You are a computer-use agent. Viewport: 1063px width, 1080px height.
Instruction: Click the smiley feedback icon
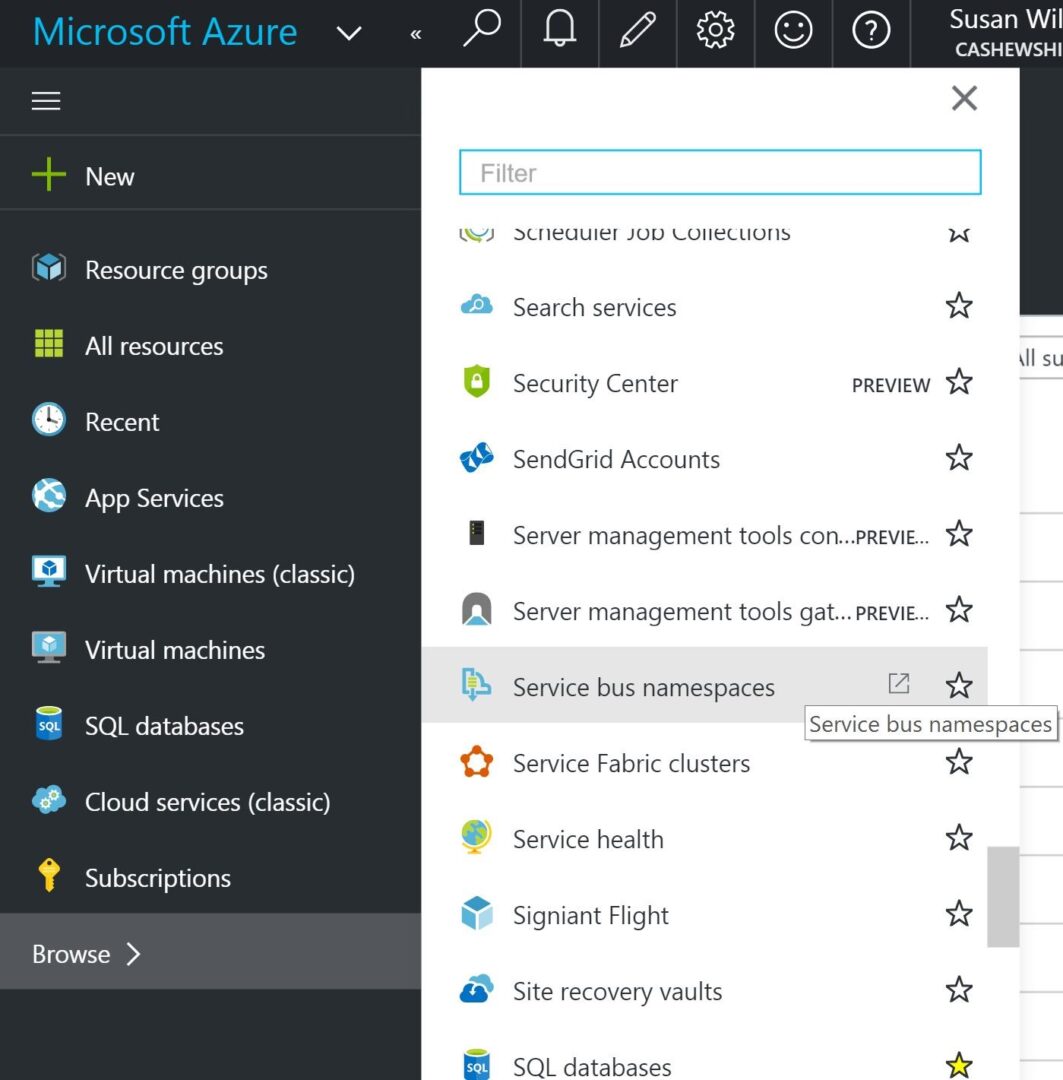(792, 30)
